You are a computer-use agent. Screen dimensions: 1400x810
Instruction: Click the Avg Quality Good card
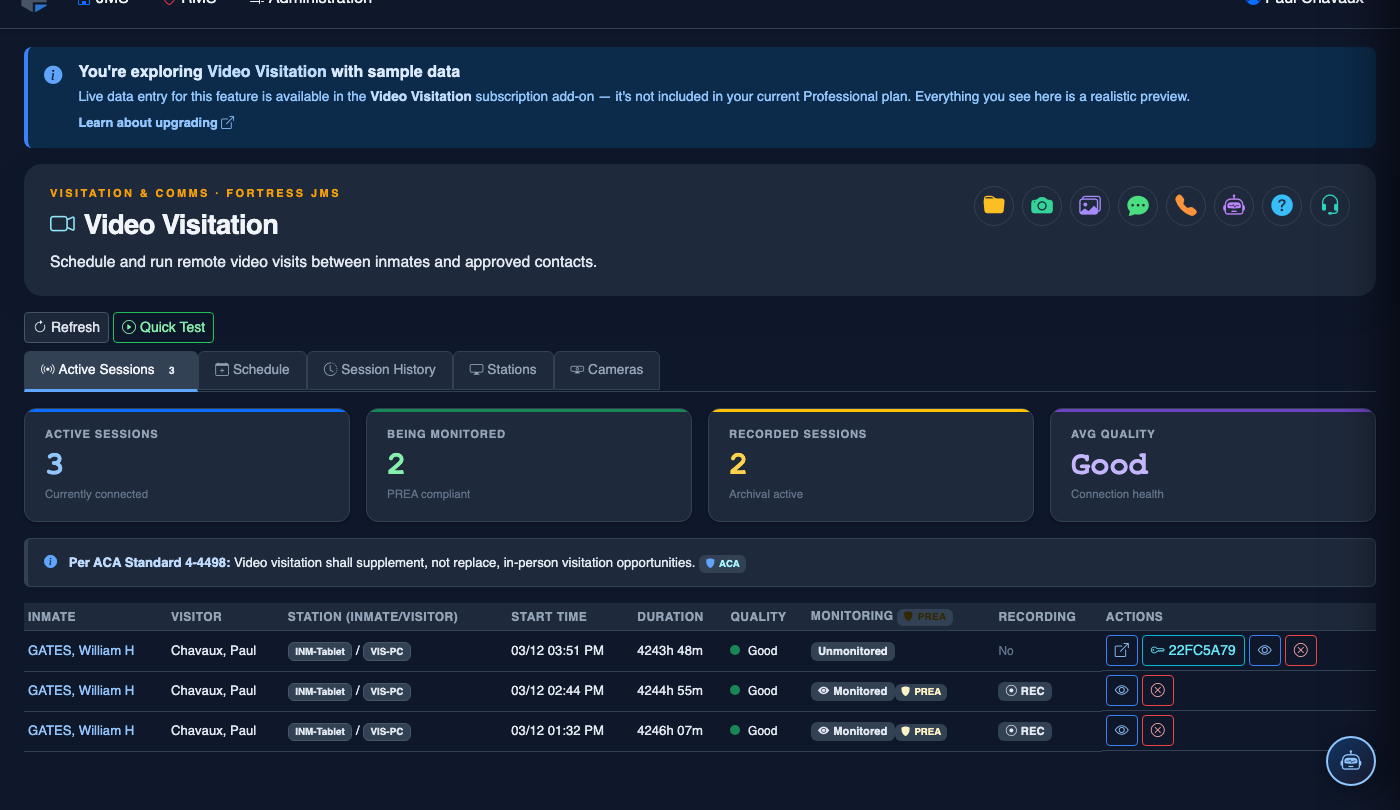click(1213, 465)
